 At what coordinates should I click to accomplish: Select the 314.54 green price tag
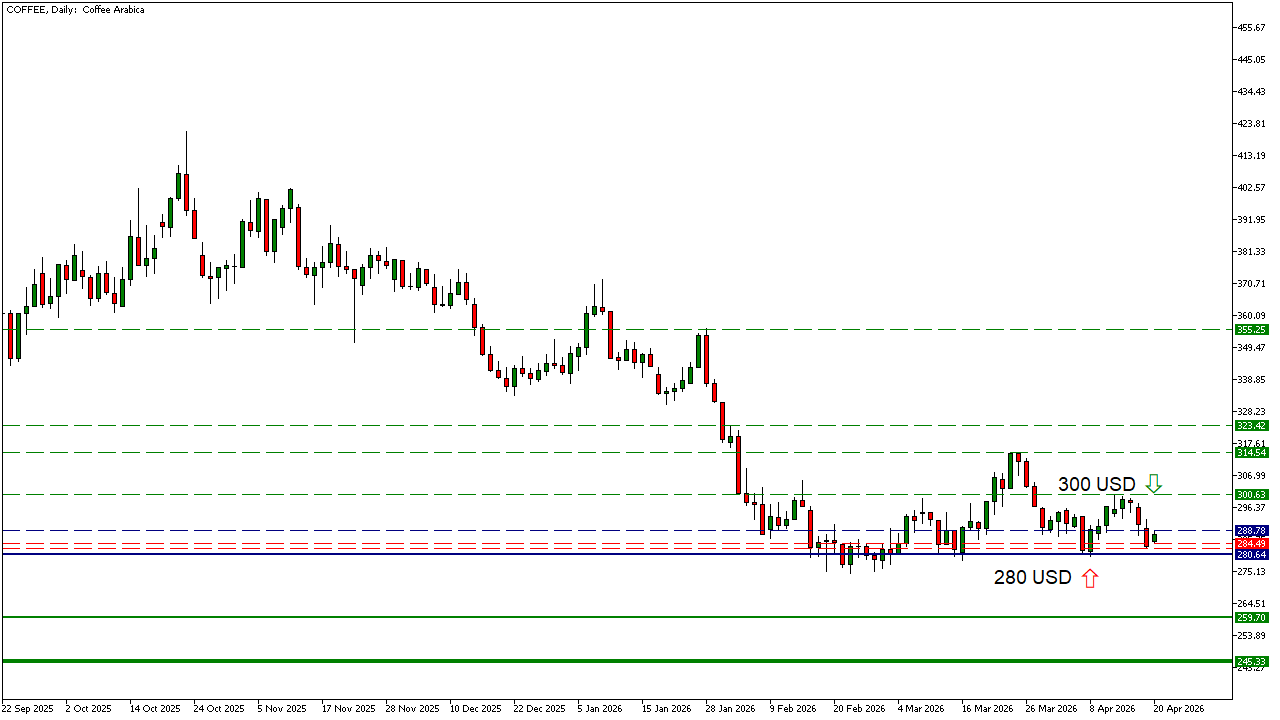tap(1251, 452)
